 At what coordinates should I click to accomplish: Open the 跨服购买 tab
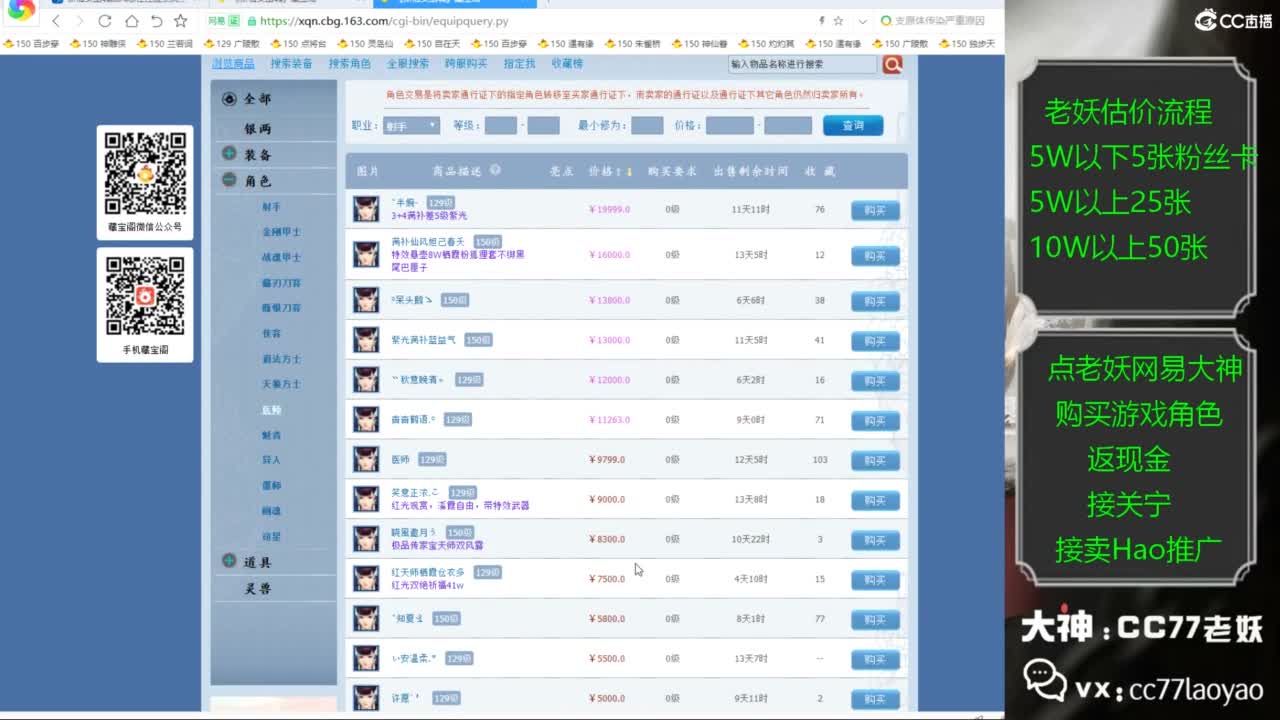point(466,64)
